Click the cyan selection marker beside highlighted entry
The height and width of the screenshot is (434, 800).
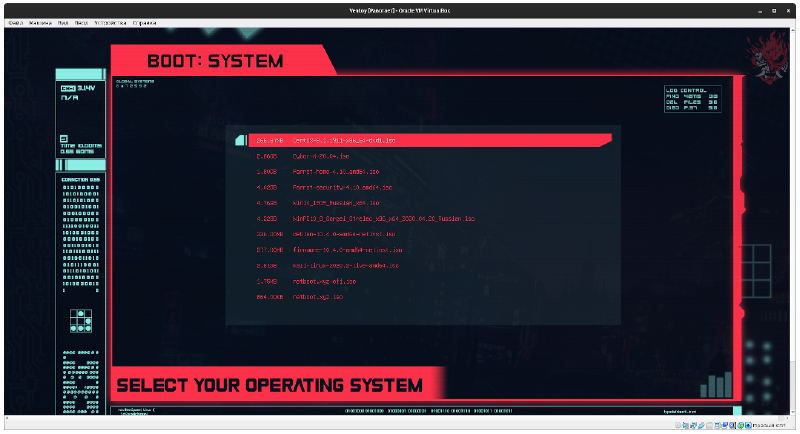click(239, 141)
